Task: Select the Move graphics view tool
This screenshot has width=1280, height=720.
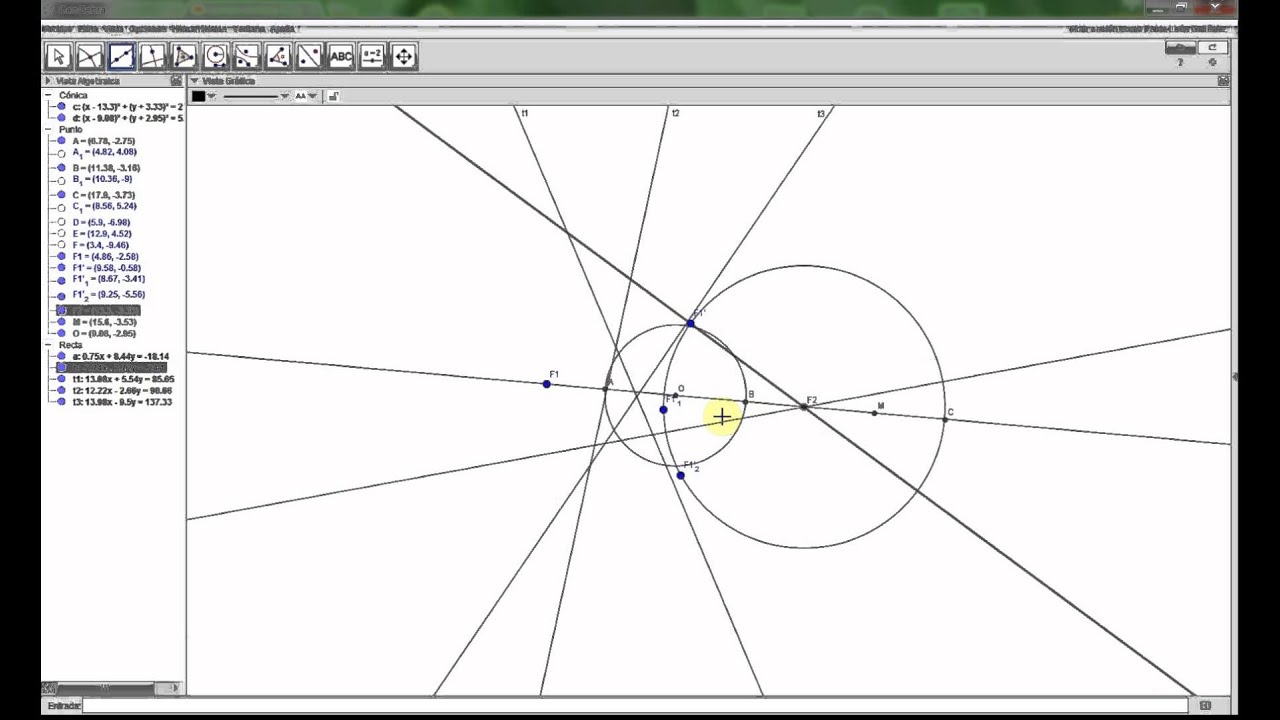Action: [403, 56]
